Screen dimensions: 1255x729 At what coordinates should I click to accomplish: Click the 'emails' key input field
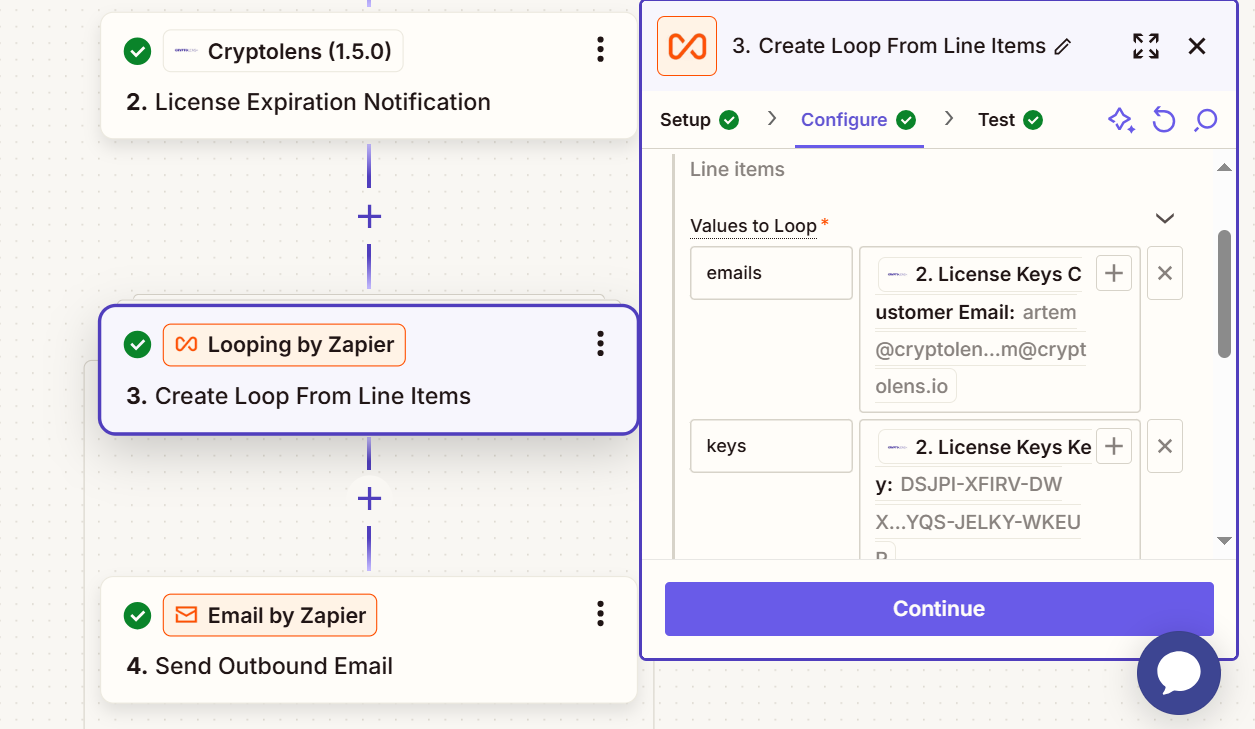coord(771,273)
